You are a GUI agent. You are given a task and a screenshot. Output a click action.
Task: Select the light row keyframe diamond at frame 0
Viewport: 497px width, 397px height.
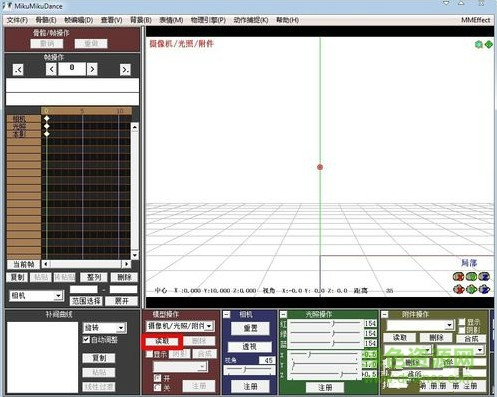pos(47,126)
